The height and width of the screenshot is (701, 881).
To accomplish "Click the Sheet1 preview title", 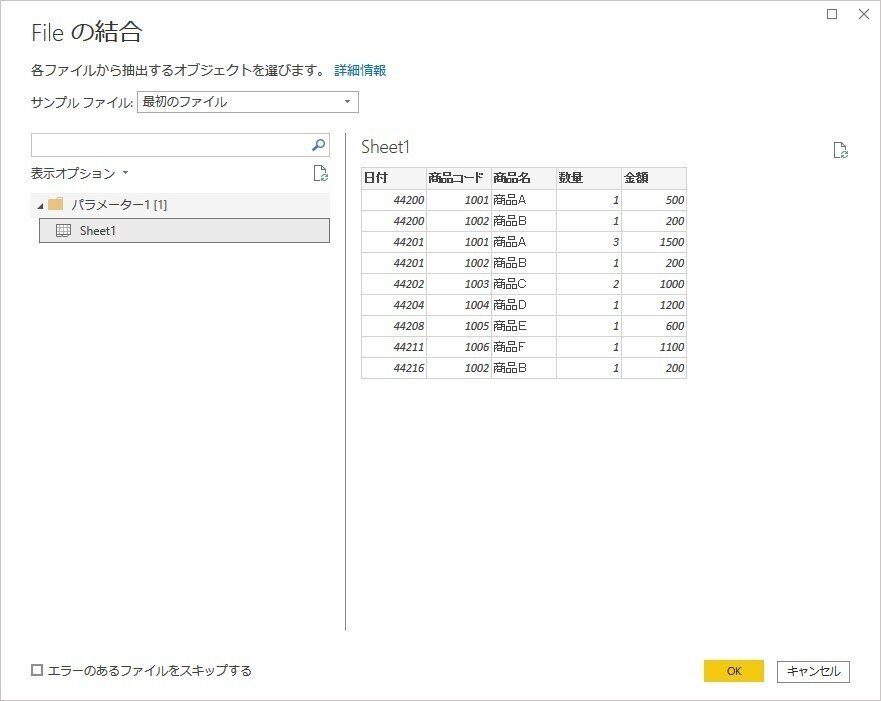I will [385, 147].
